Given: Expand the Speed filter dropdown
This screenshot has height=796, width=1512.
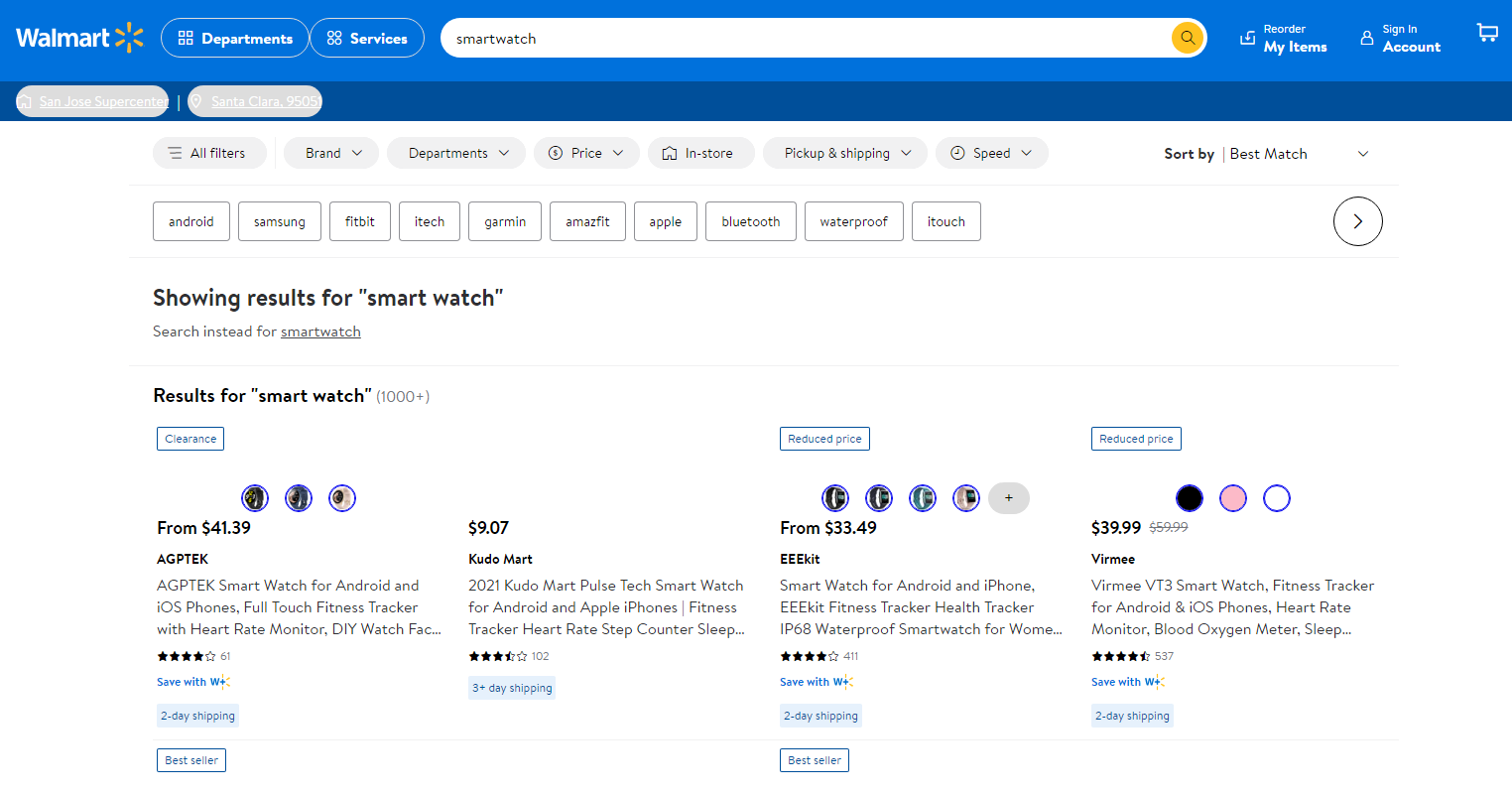Looking at the screenshot, I should click(x=992, y=153).
